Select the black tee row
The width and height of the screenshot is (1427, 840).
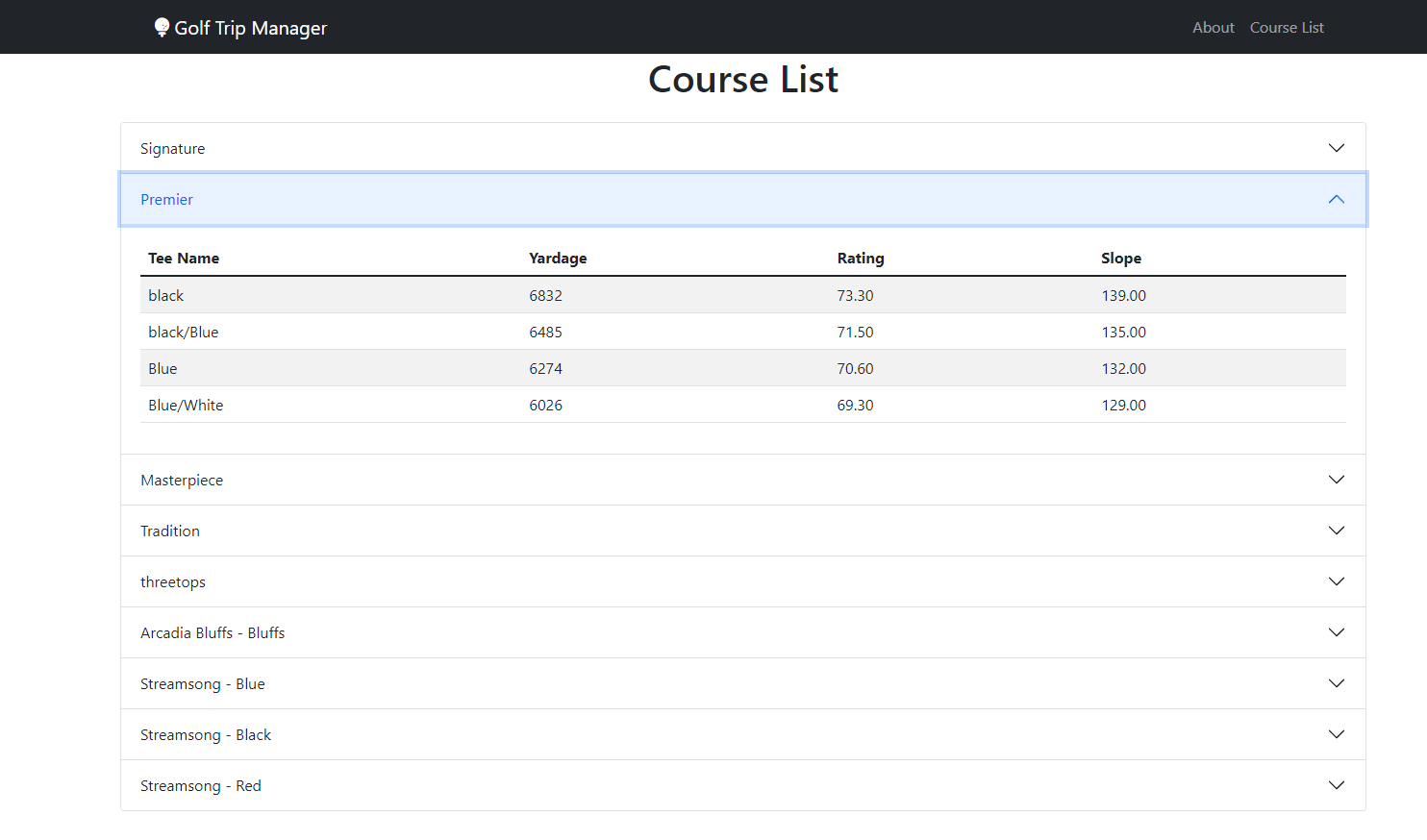577,294
